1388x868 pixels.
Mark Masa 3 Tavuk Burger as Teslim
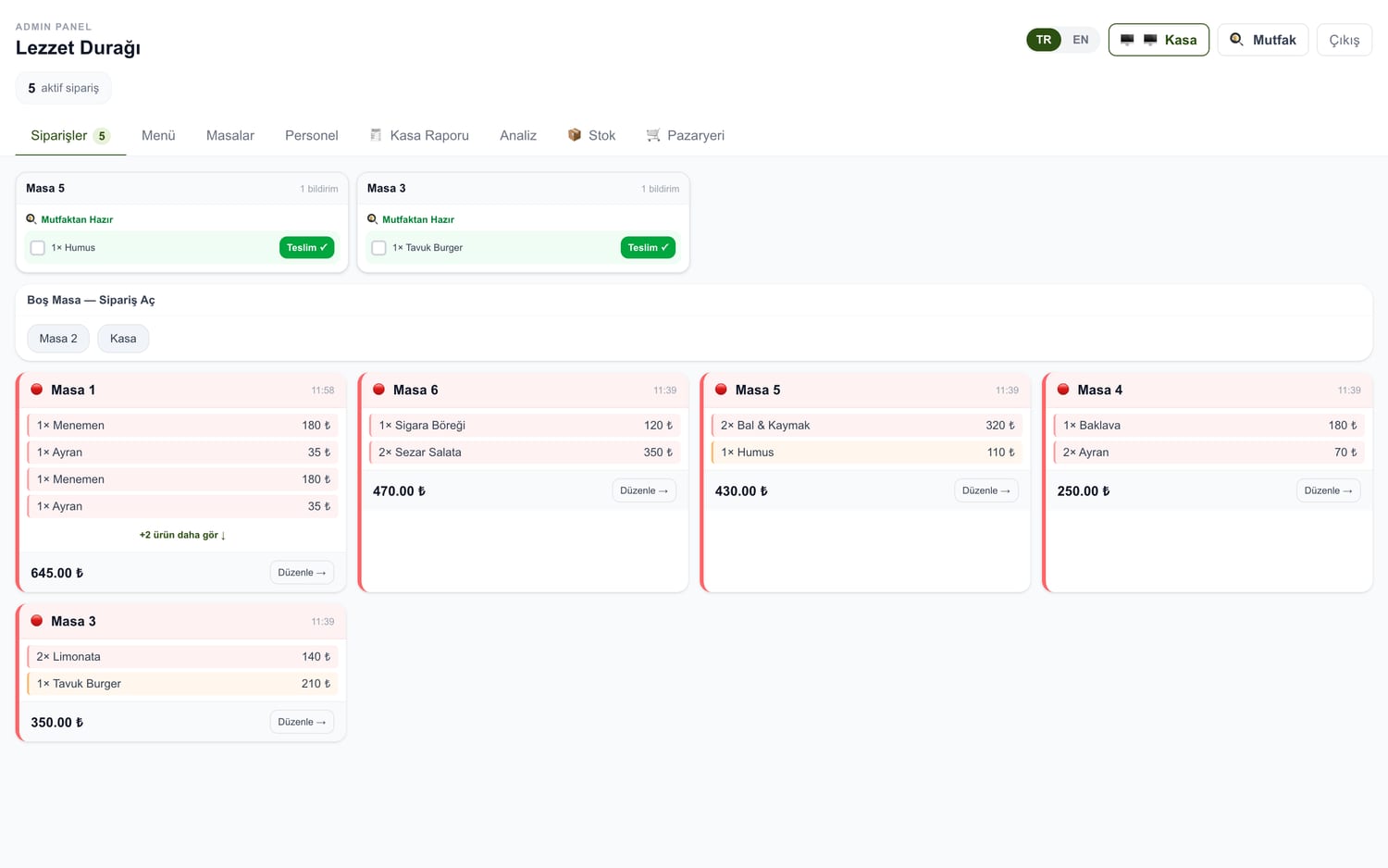[648, 248]
